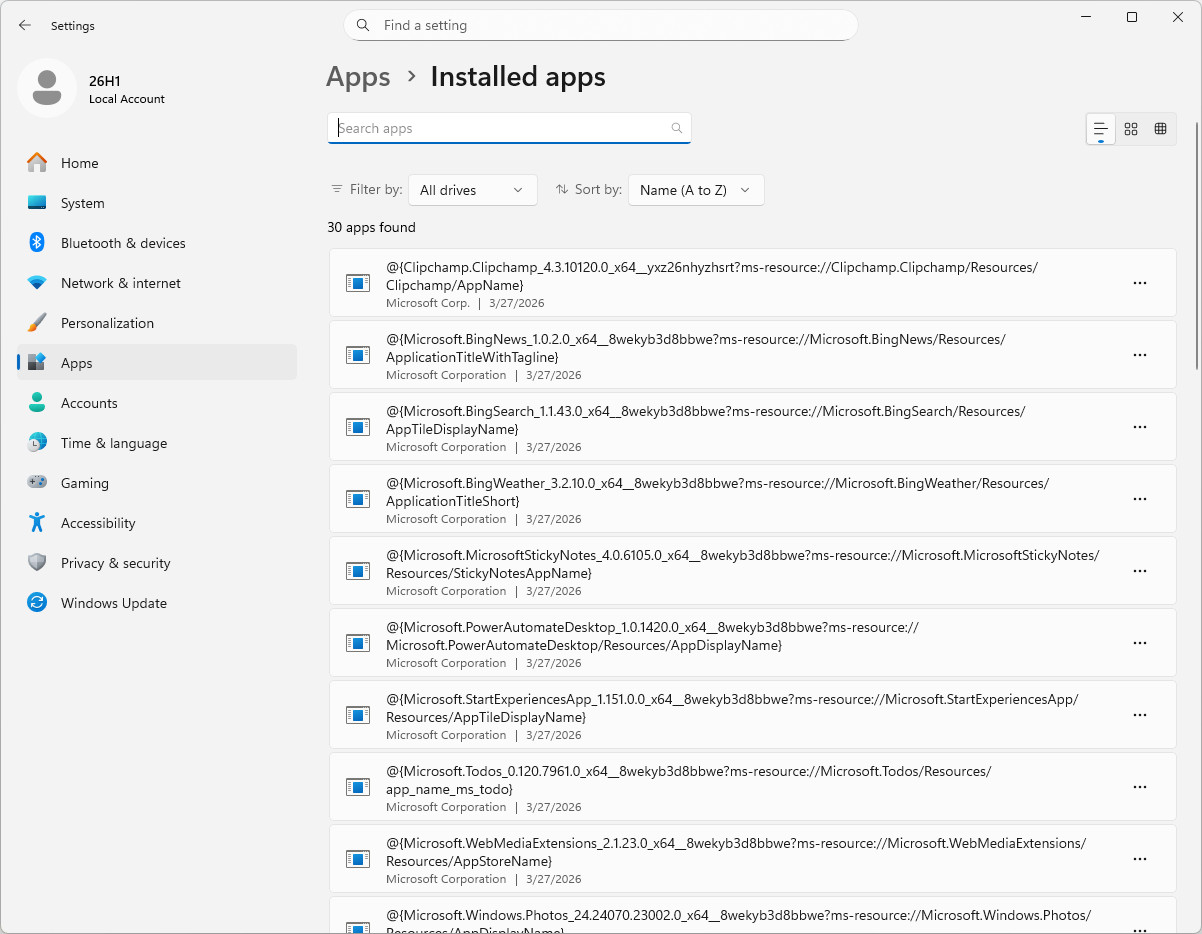1202x934 pixels.
Task: Open the Sort by Name (A to Z) dropdown
Action: [x=696, y=190]
